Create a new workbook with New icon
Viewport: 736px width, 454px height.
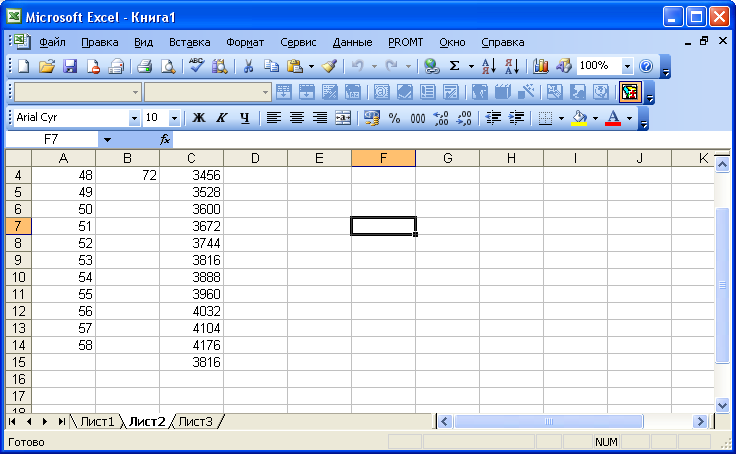(23, 66)
